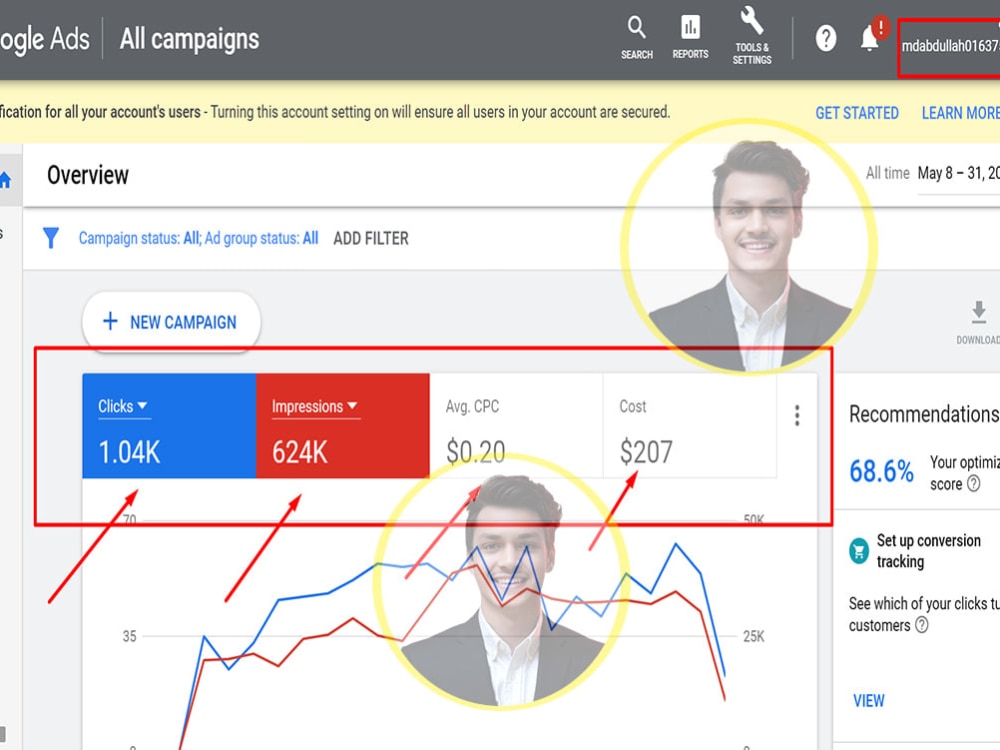Open the Reports icon in header
This screenshot has height=750, width=1000.
690,38
